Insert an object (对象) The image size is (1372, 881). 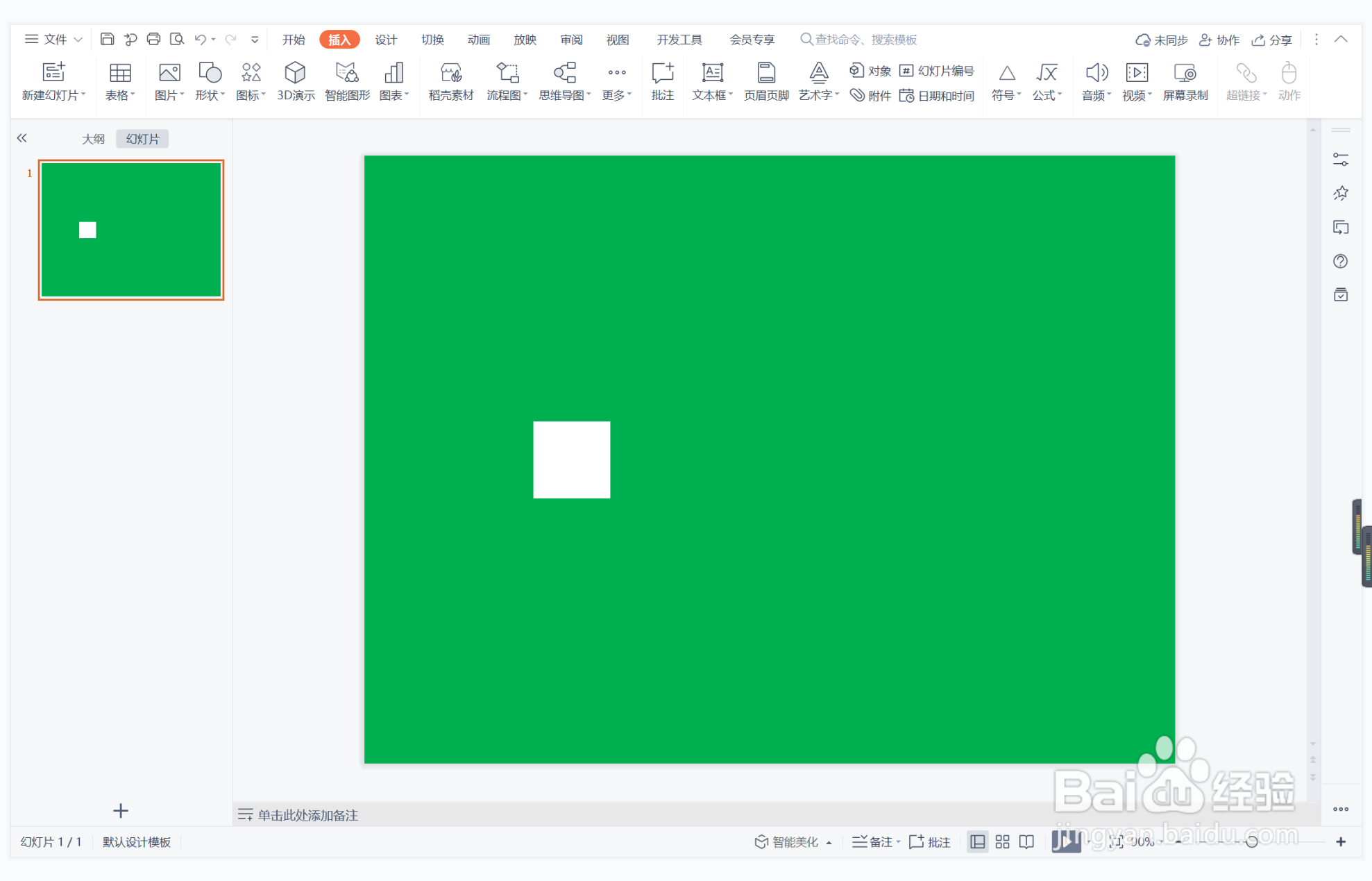click(870, 71)
